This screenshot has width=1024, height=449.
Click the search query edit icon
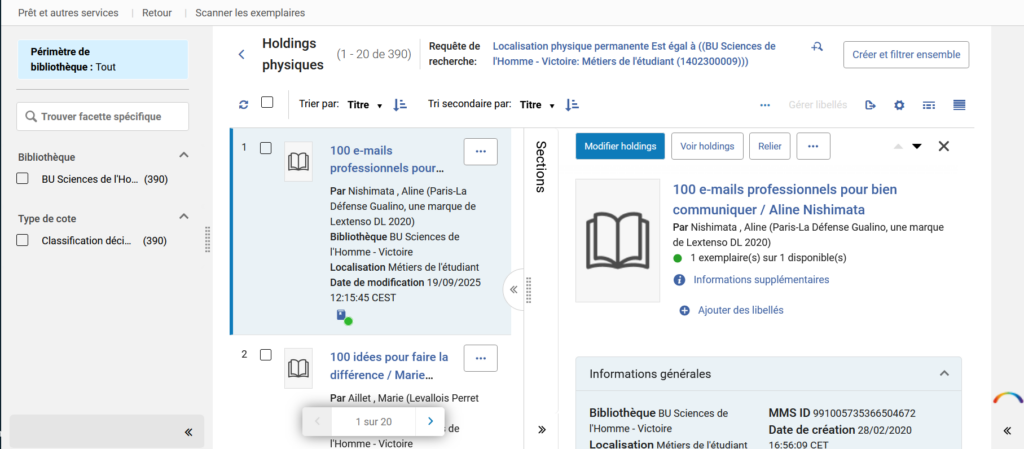818,47
